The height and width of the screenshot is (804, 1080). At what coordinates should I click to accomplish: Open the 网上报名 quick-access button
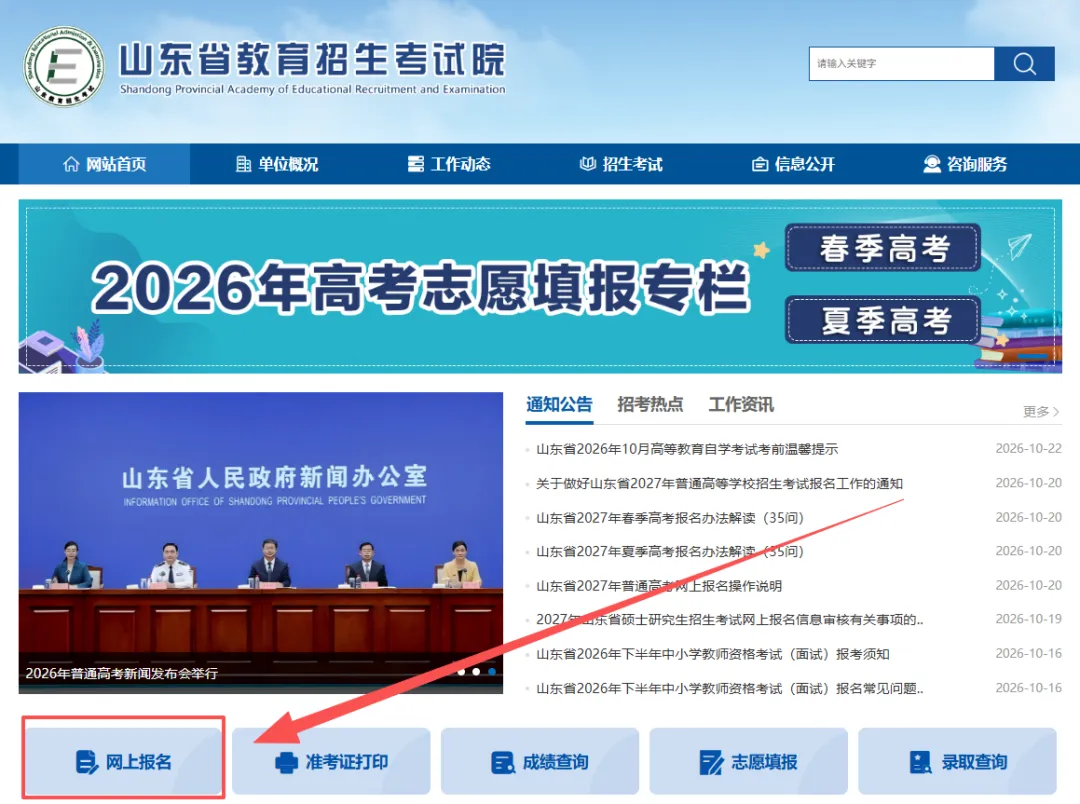click(124, 761)
